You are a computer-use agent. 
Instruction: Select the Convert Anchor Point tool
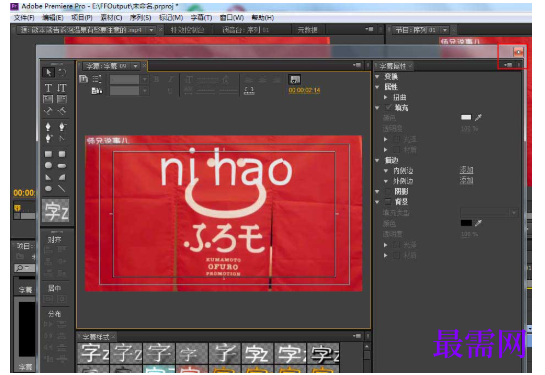click(62, 139)
